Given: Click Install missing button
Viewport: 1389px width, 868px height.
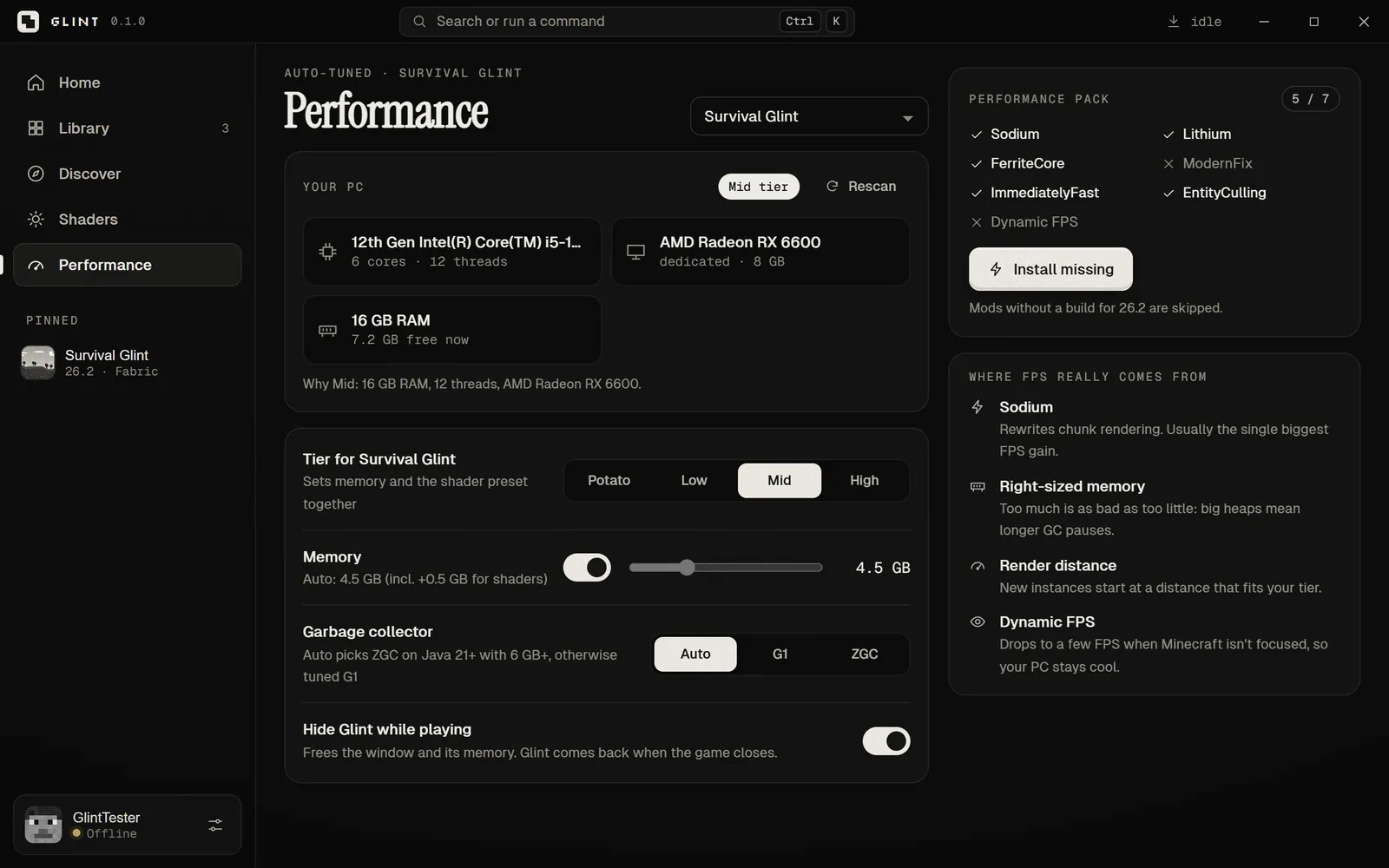Looking at the screenshot, I should pos(1050,269).
